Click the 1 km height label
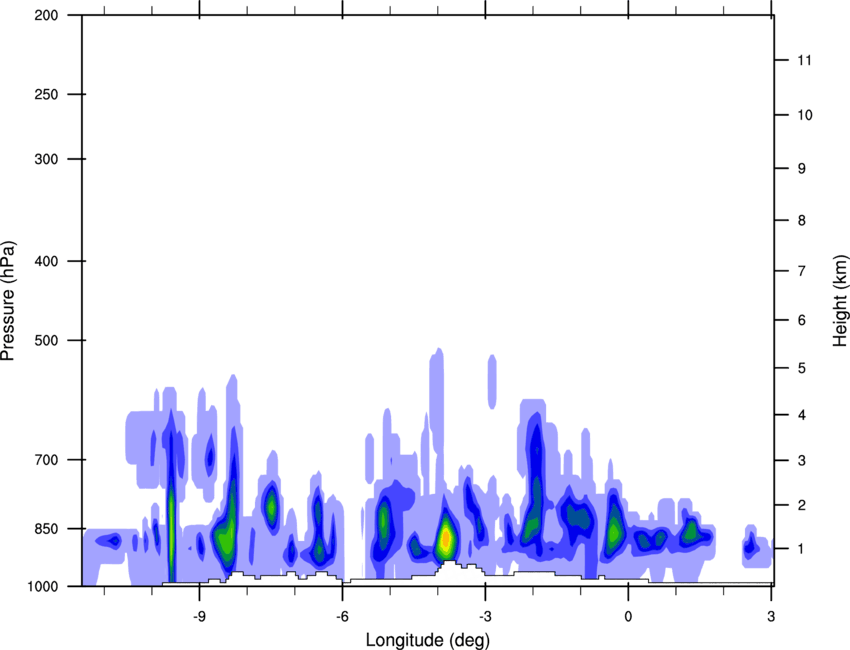 (x=802, y=549)
